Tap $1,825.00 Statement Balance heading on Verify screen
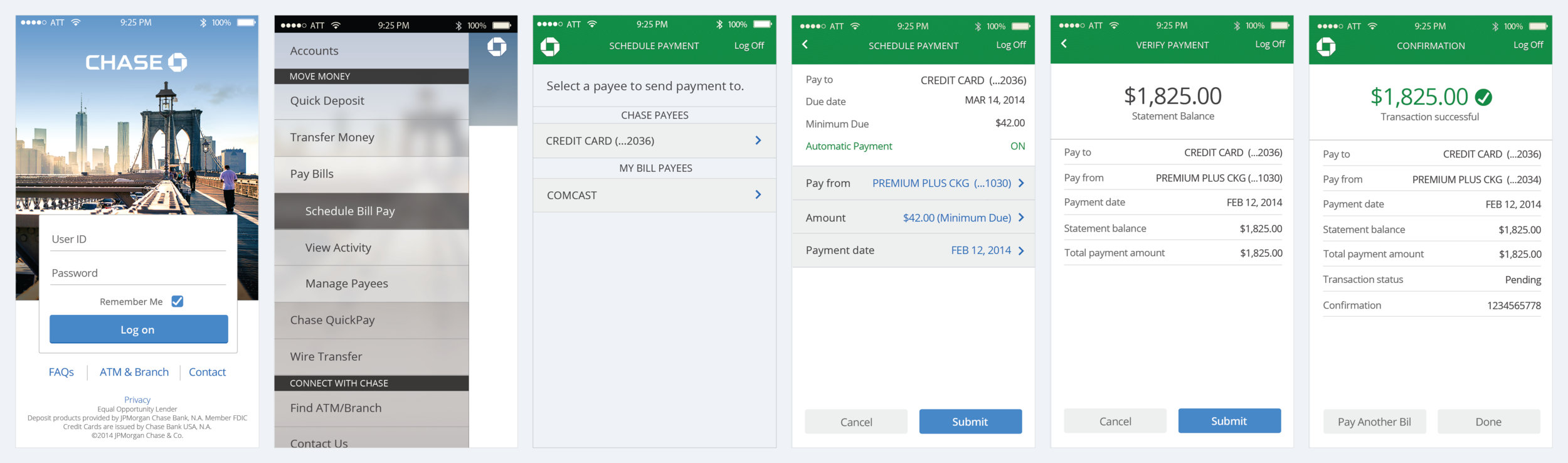Image resolution: width=1568 pixels, height=463 pixels. [1173, 96]
